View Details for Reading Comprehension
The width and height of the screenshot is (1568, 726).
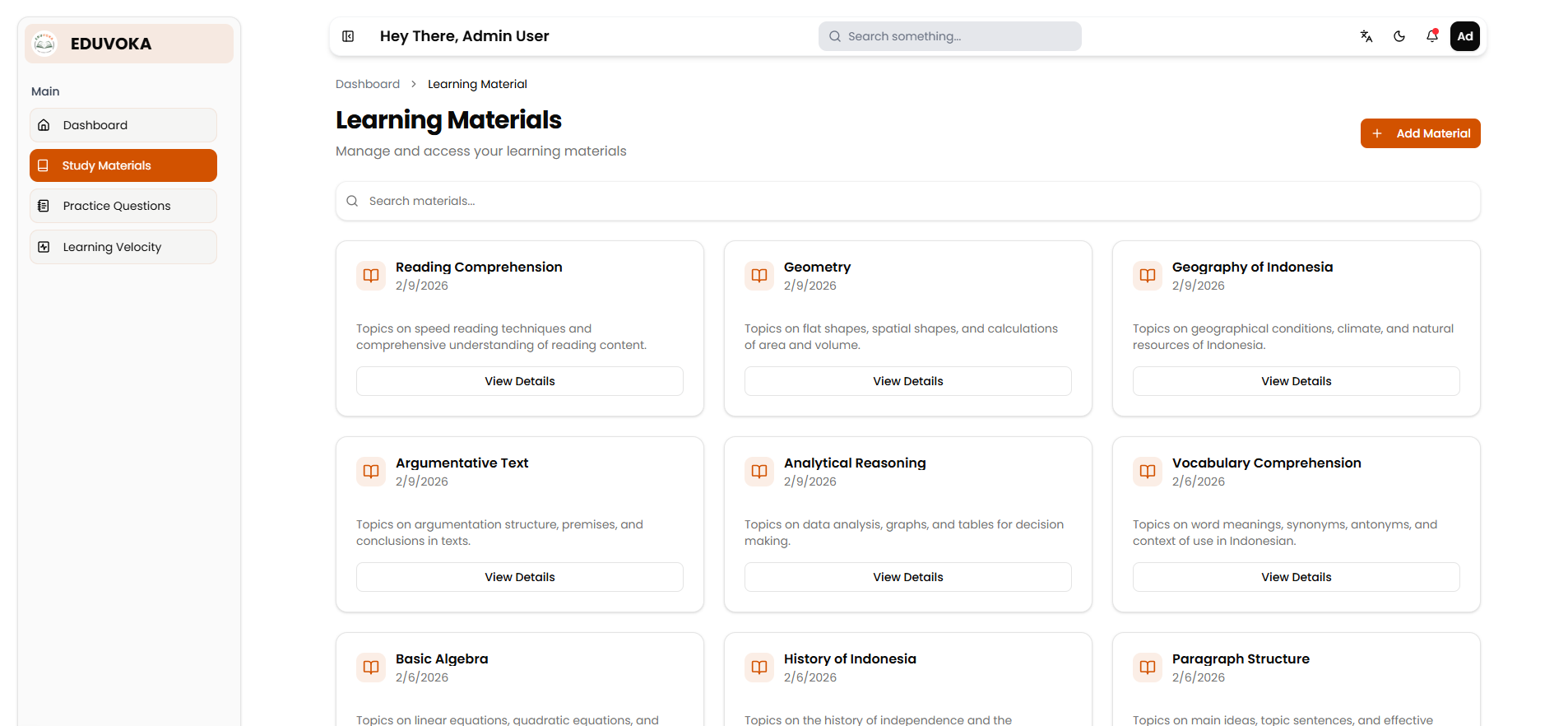520,381
